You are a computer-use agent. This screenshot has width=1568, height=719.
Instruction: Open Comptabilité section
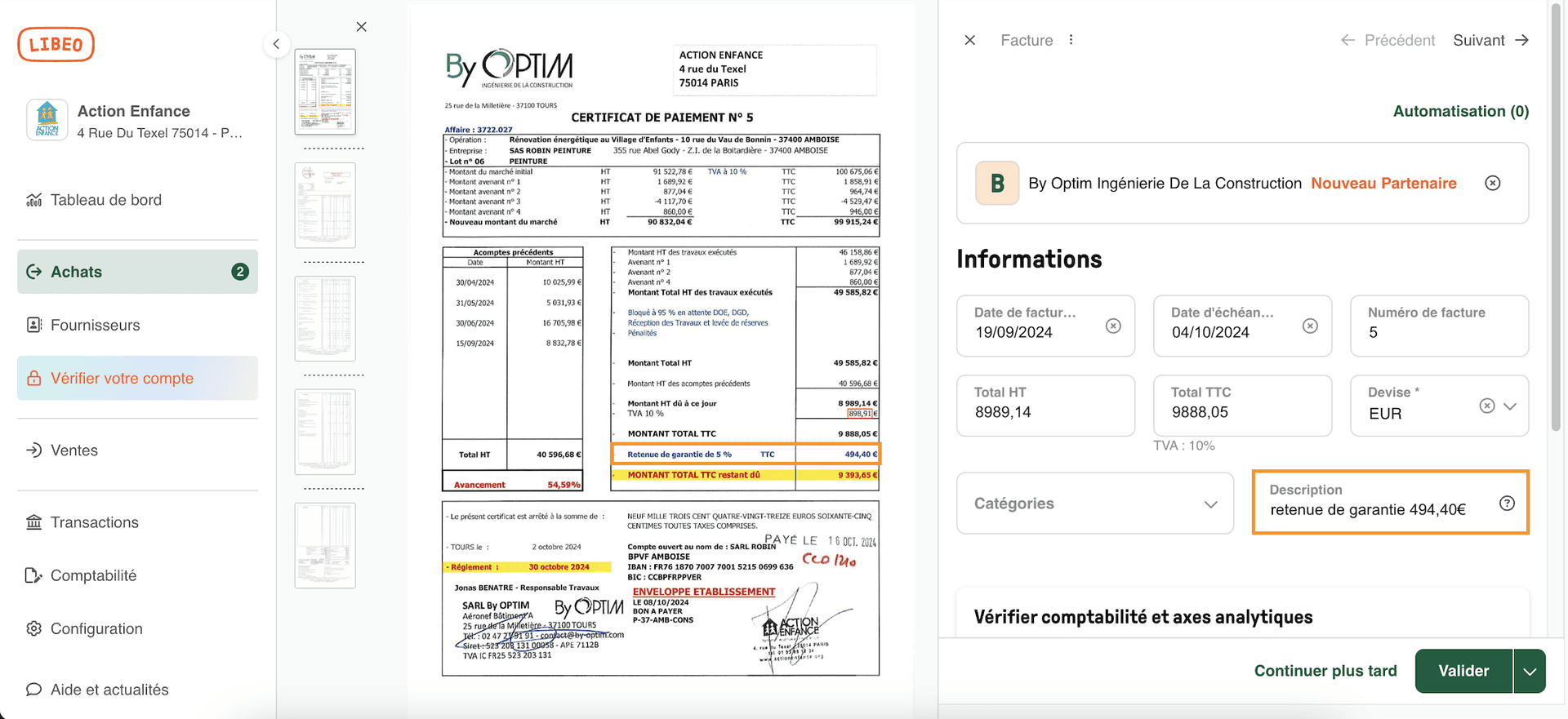(94, 575)
